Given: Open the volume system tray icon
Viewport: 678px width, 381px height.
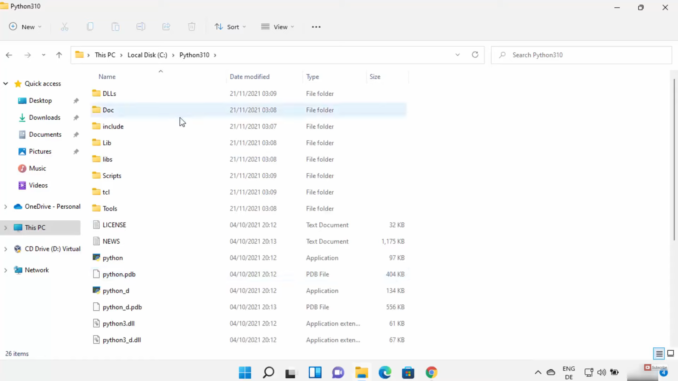Looking at the screenshot, I should tap(601, 372).
